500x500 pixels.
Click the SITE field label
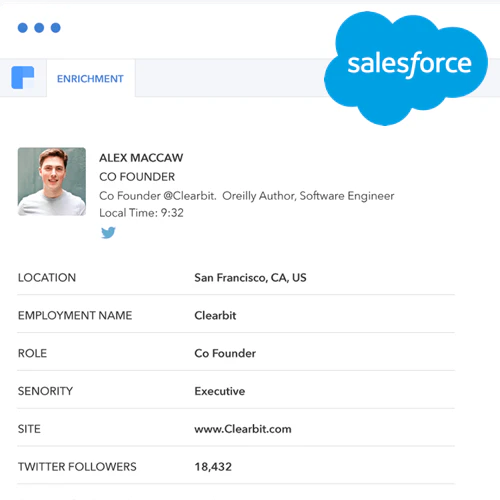point(29,429)
